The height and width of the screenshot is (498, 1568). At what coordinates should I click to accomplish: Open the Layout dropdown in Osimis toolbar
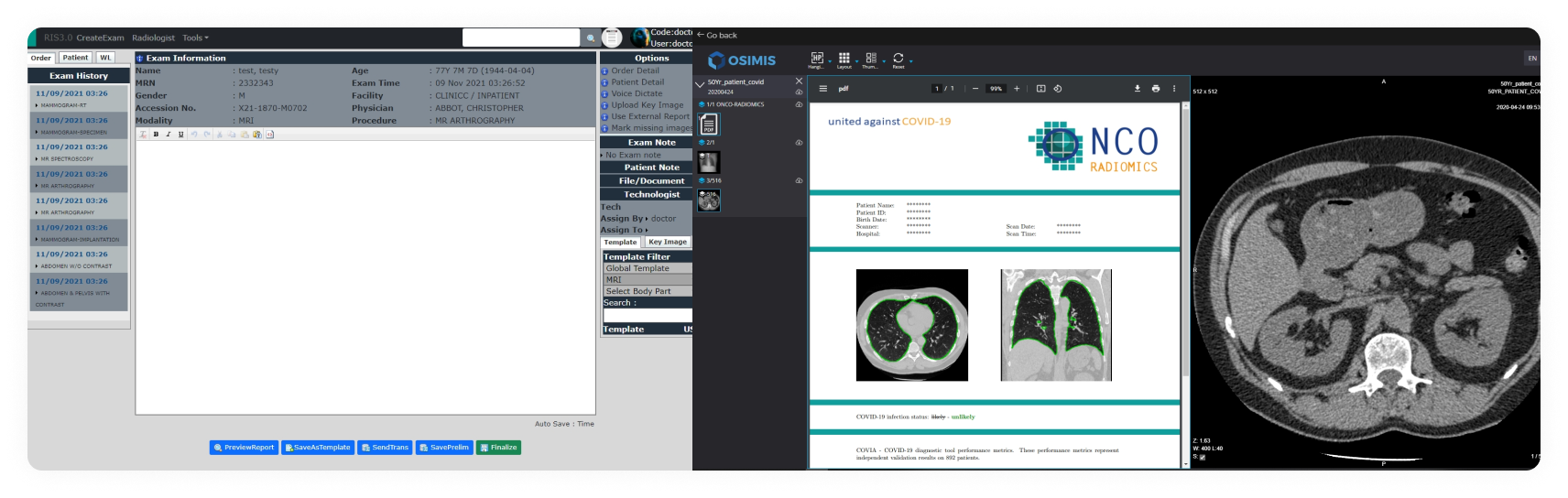coord(844,60)
